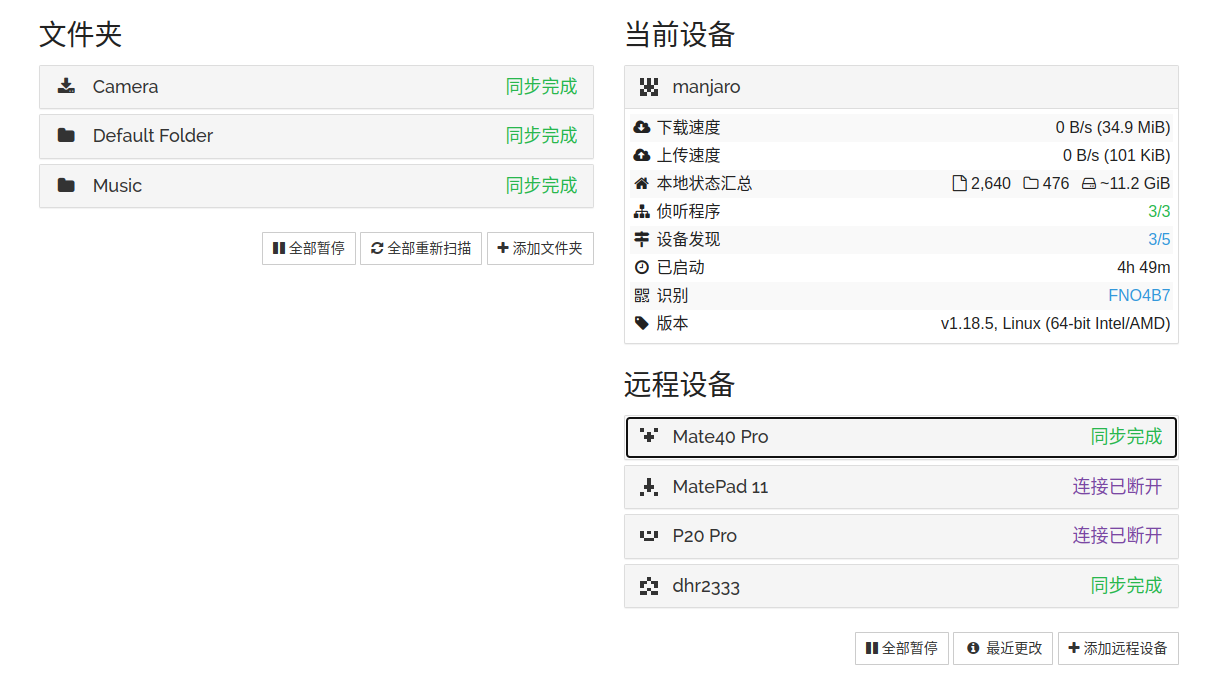Screen dimensions: 1214x684
Task: Expand the Camera folder panel
Action: [x=316, y=87]
